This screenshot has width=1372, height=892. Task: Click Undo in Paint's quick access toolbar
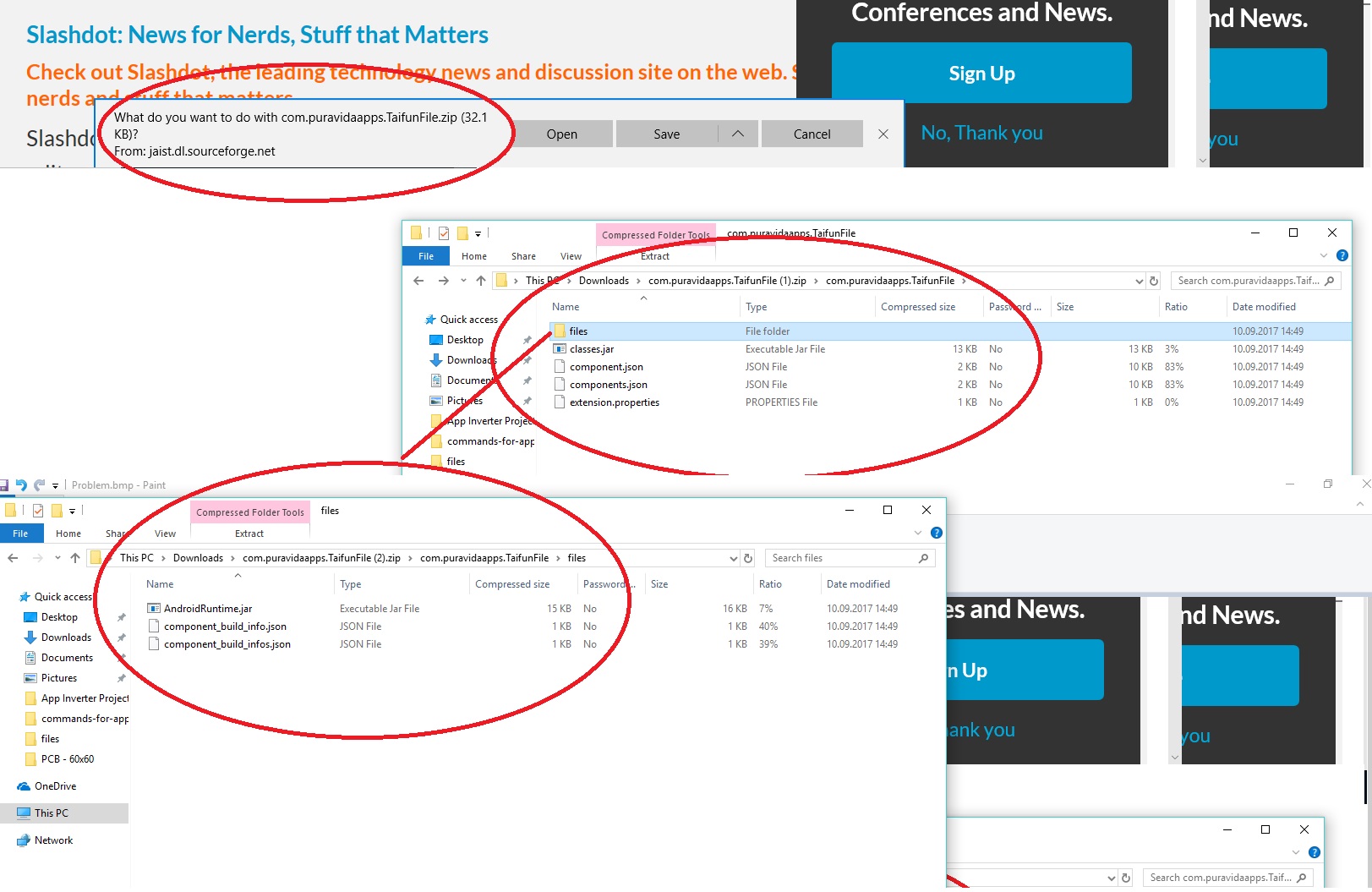pos(21,485)
